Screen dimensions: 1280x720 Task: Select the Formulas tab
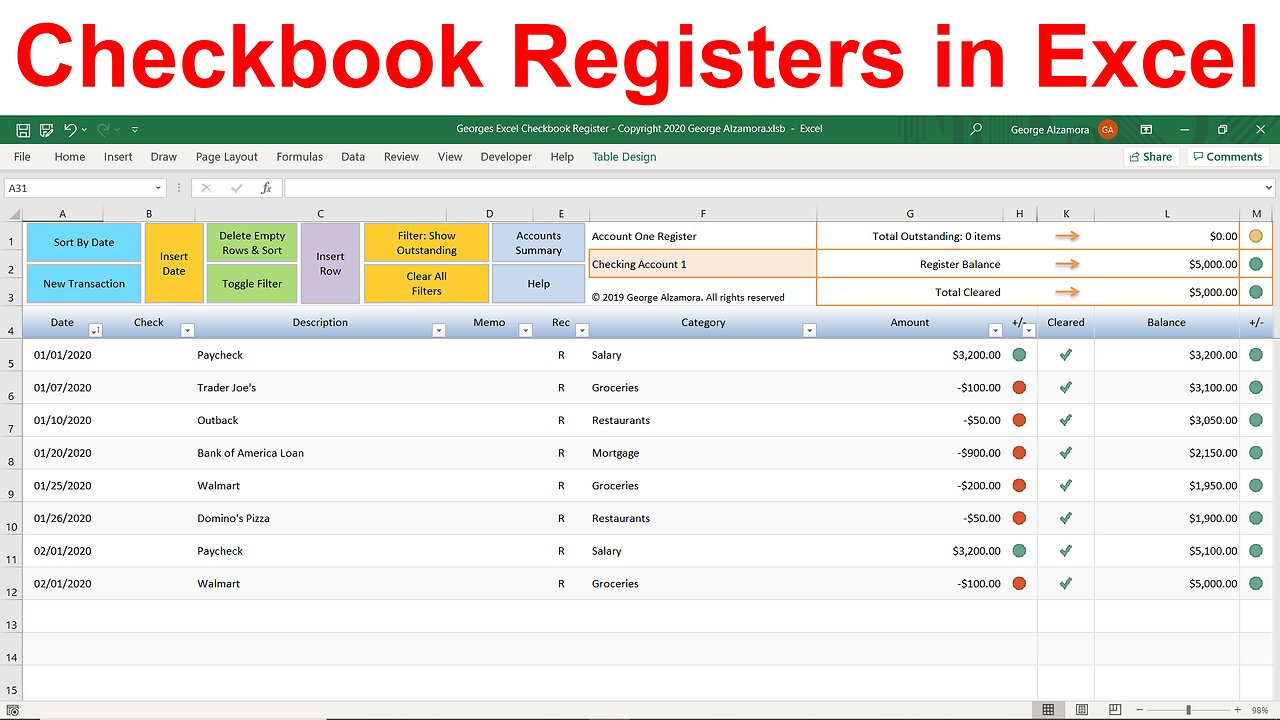pyautogui.click(x=300, y=157)
